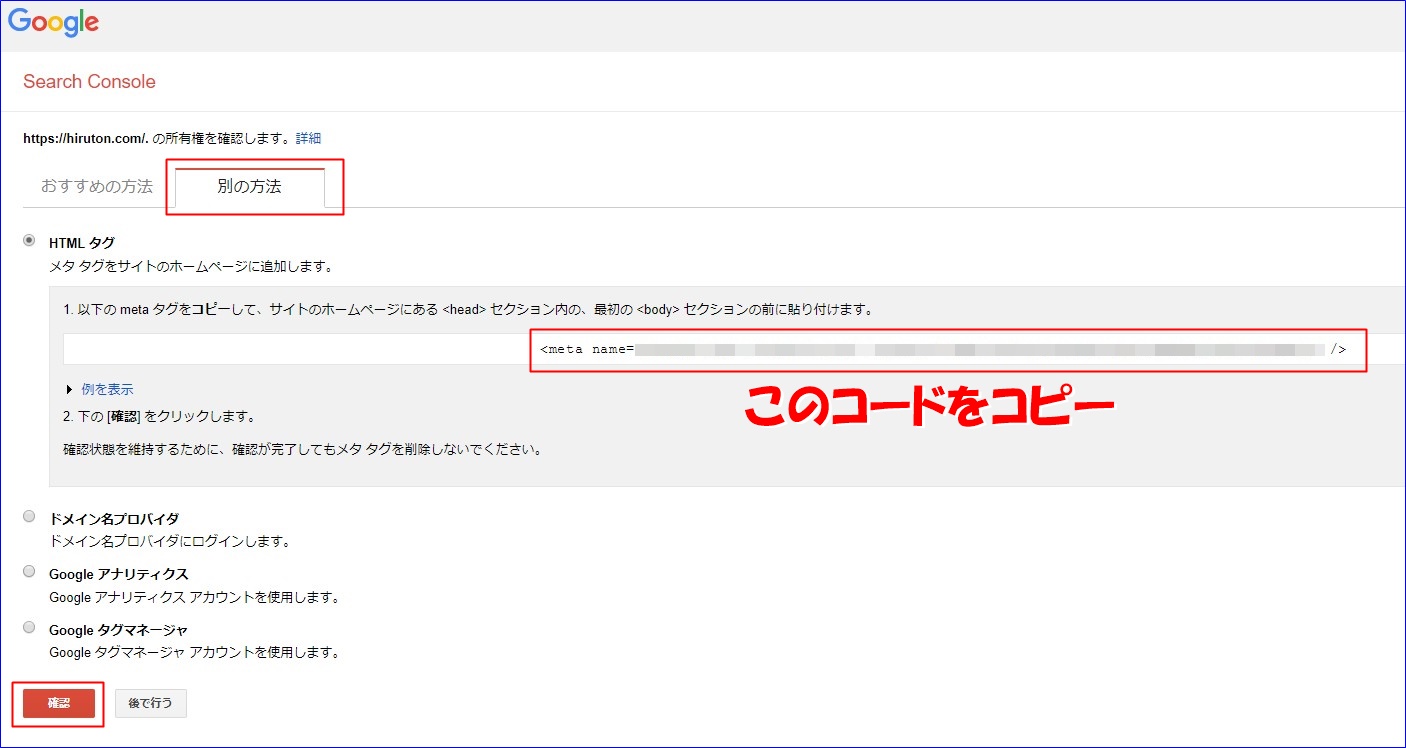The image size is (1406, 748).
Task: Select the Google タグマネージャ radio option
Action: 29,628
